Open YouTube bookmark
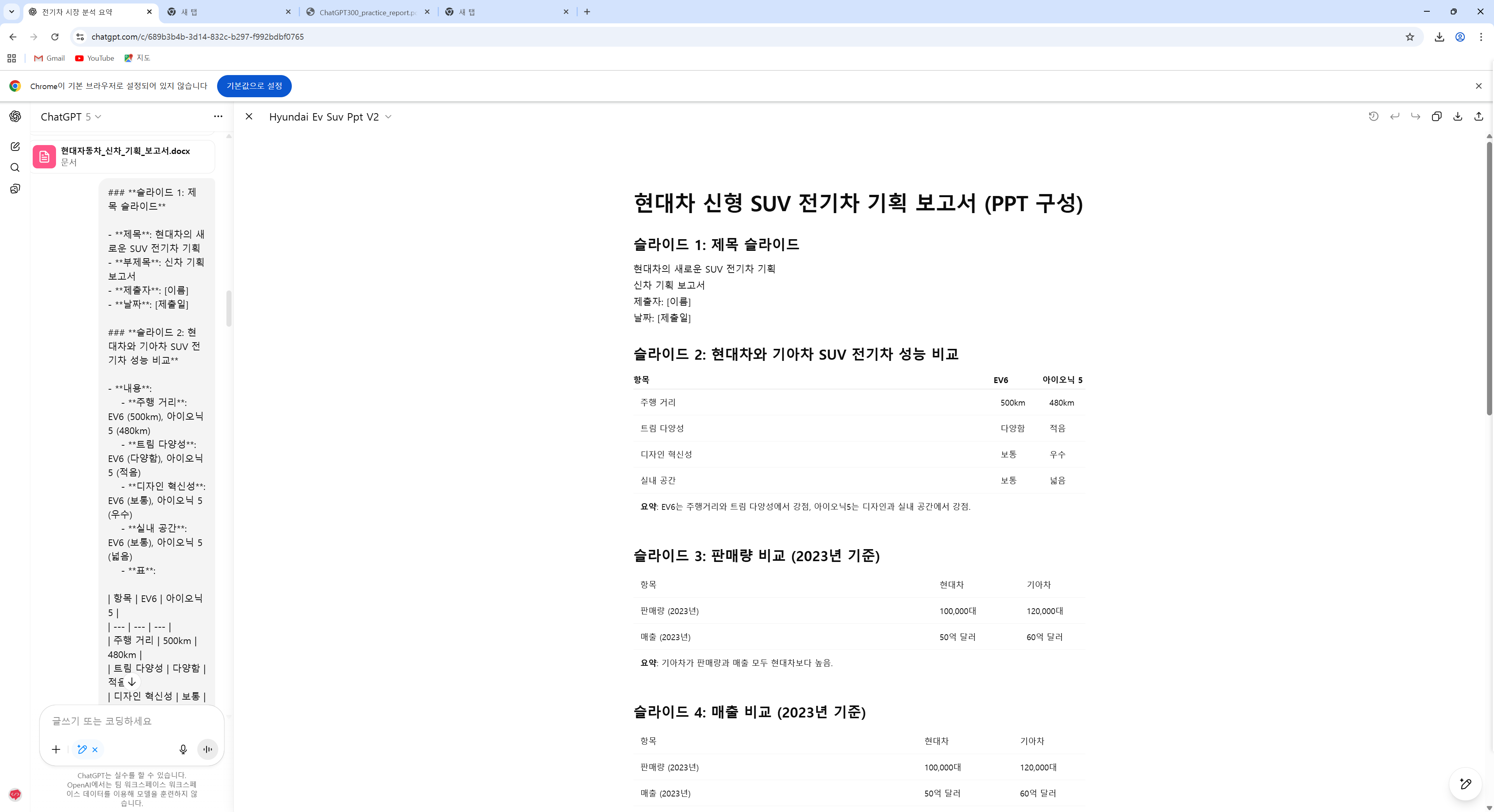Viewport: 1494px width, 812px height. pyautogui.click(x=95, y=58)
